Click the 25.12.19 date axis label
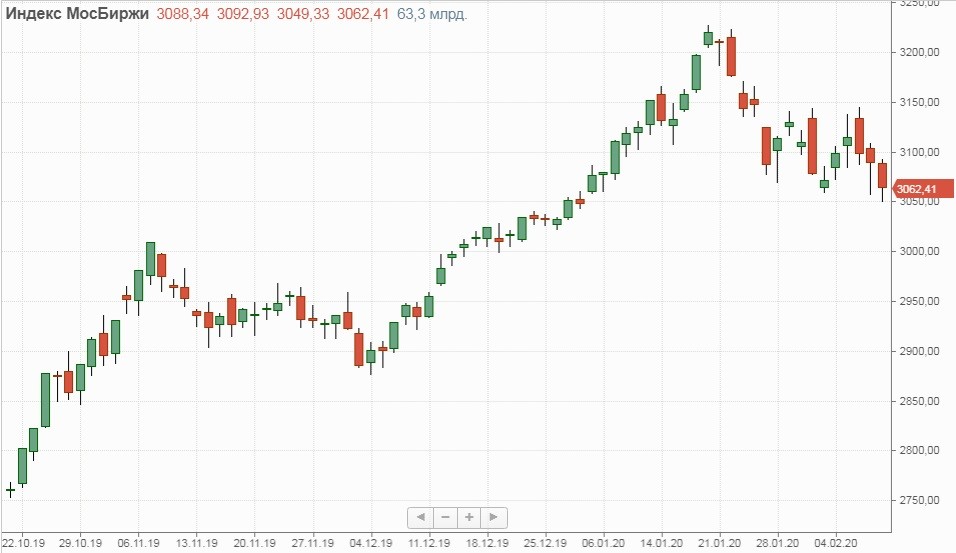Image resolution: width=956 pixels, height=553 pixels. [x=545, y=543]
